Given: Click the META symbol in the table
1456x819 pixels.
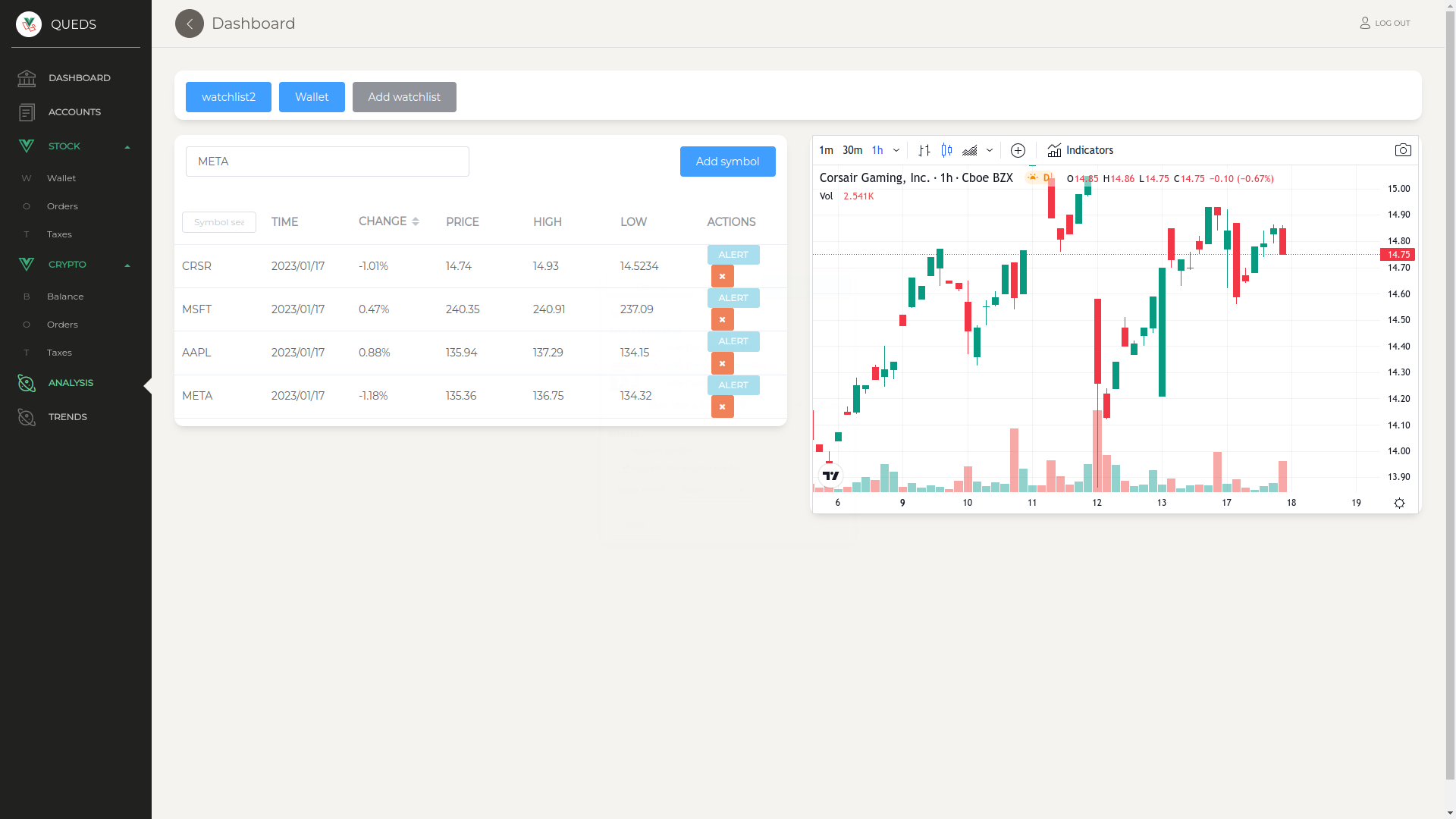Looking at the screenshot, I should tap(197, 396).
